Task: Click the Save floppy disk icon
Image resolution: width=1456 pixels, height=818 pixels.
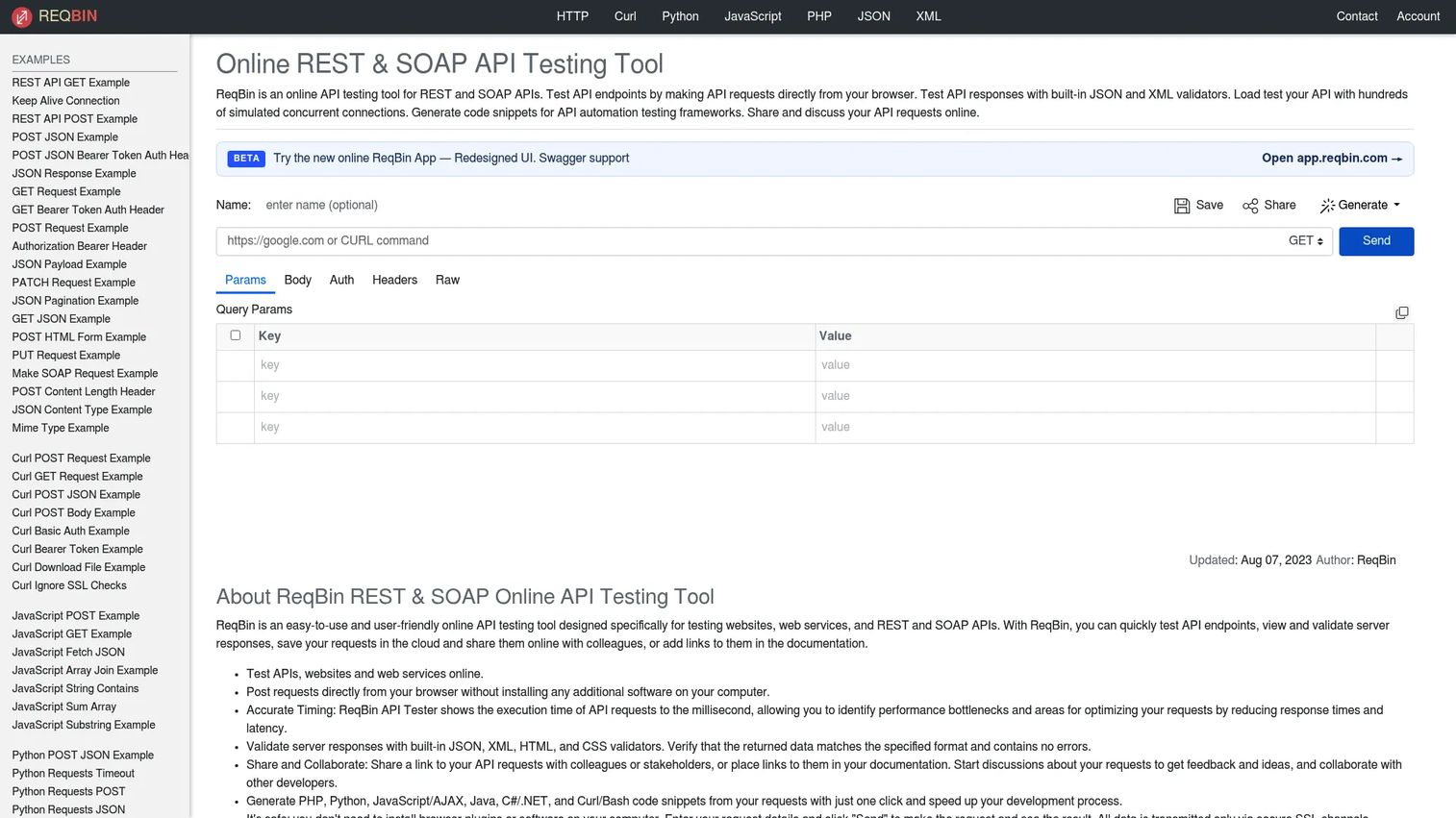Action: [x=1182, y=206]
